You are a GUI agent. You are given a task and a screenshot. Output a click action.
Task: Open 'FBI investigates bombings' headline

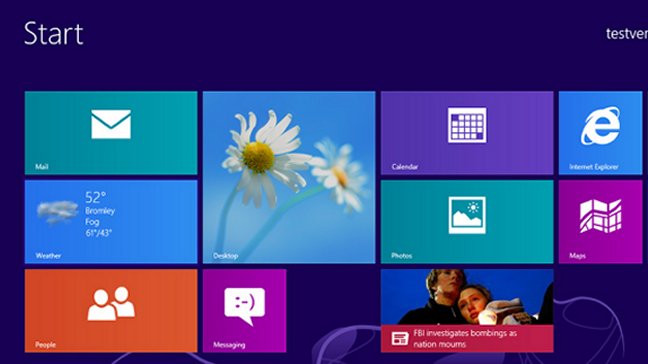click(x=465, y=338)
